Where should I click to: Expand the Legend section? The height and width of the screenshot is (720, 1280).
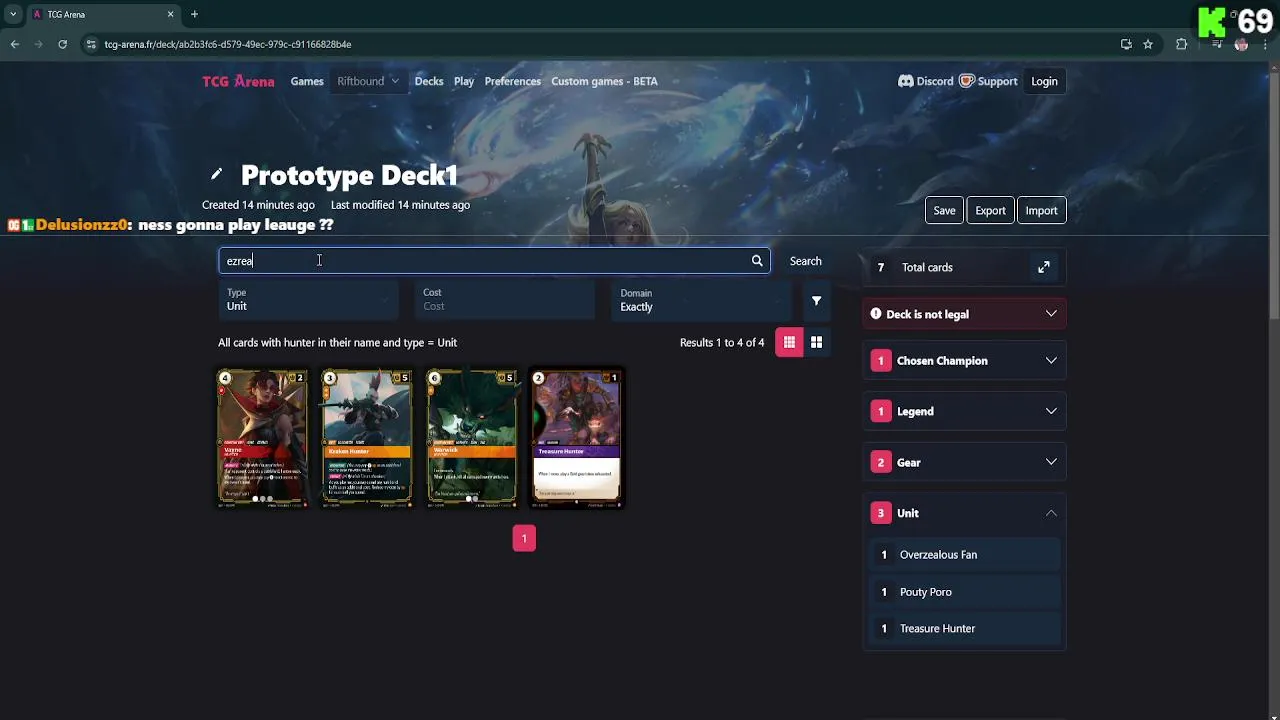click(x=964, y=411)
